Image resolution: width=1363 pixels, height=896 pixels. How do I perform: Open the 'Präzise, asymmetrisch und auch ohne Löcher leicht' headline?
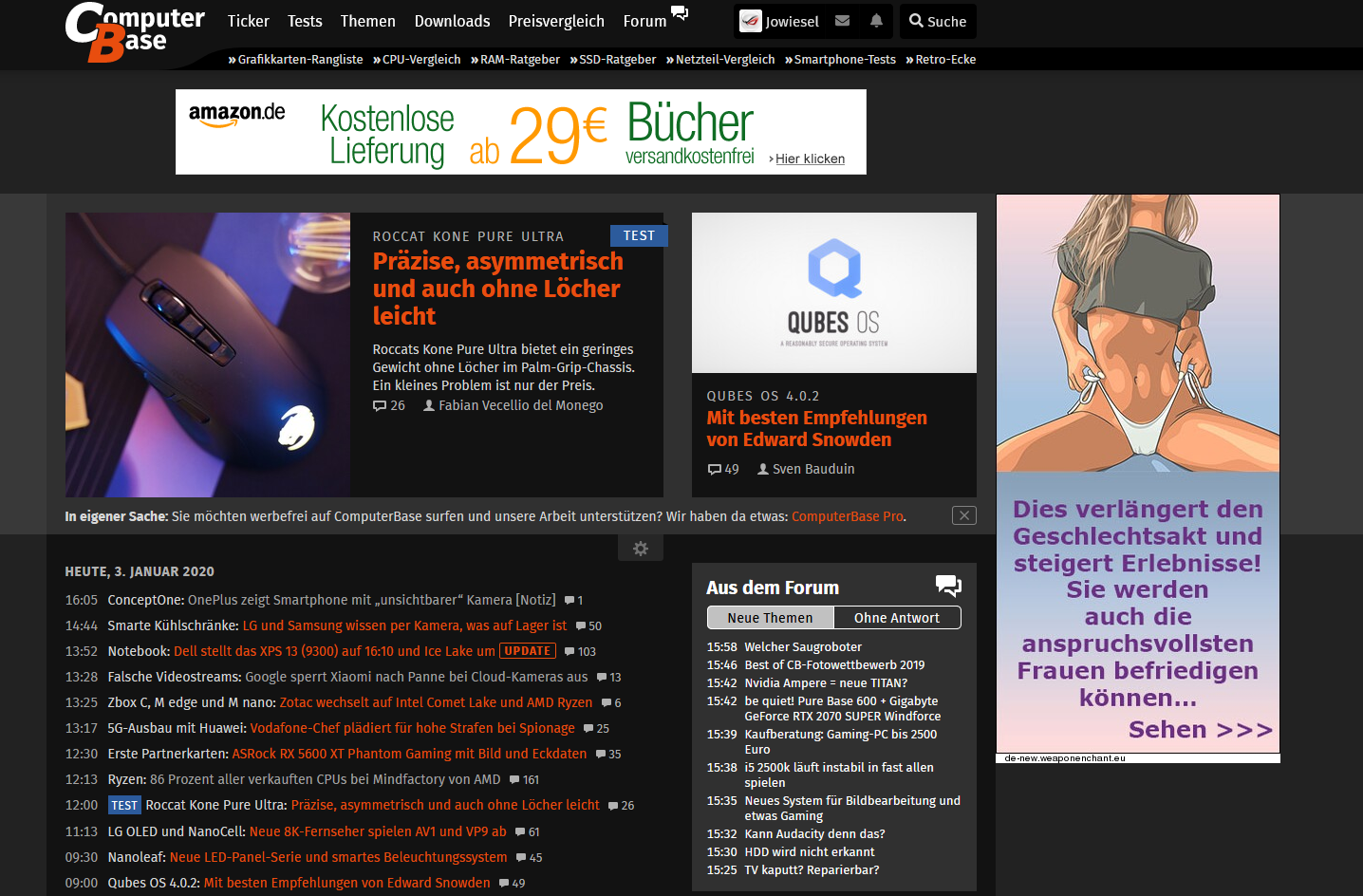point(498,289)
